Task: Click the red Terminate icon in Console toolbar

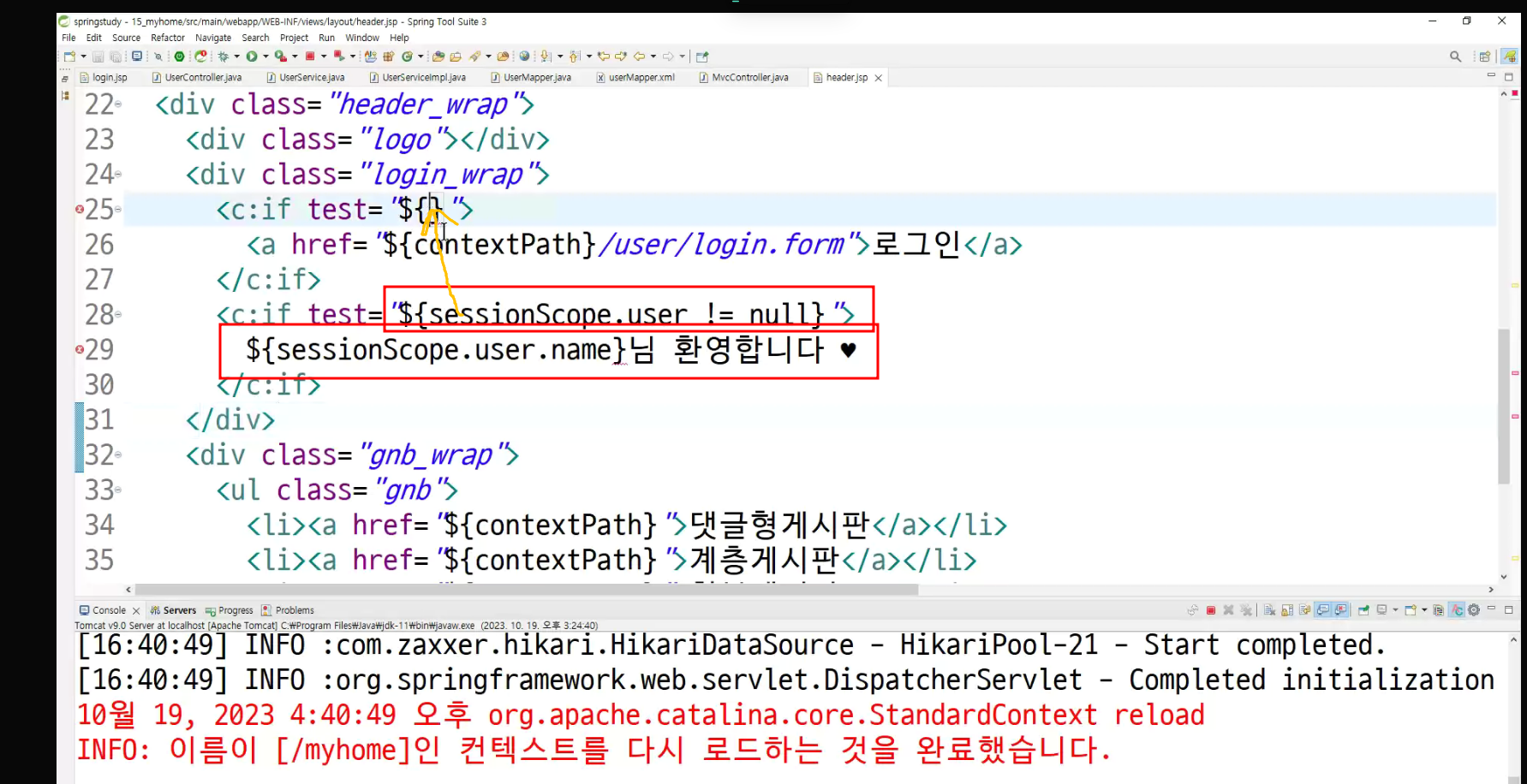Action: [1211, 610]
